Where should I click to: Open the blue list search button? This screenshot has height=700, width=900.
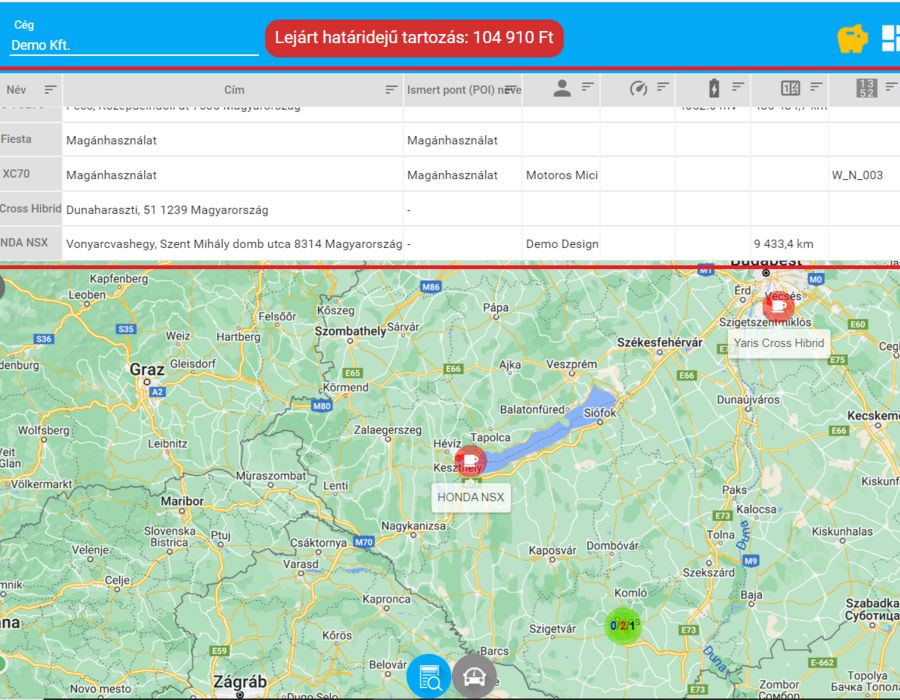tap(429, 677)
